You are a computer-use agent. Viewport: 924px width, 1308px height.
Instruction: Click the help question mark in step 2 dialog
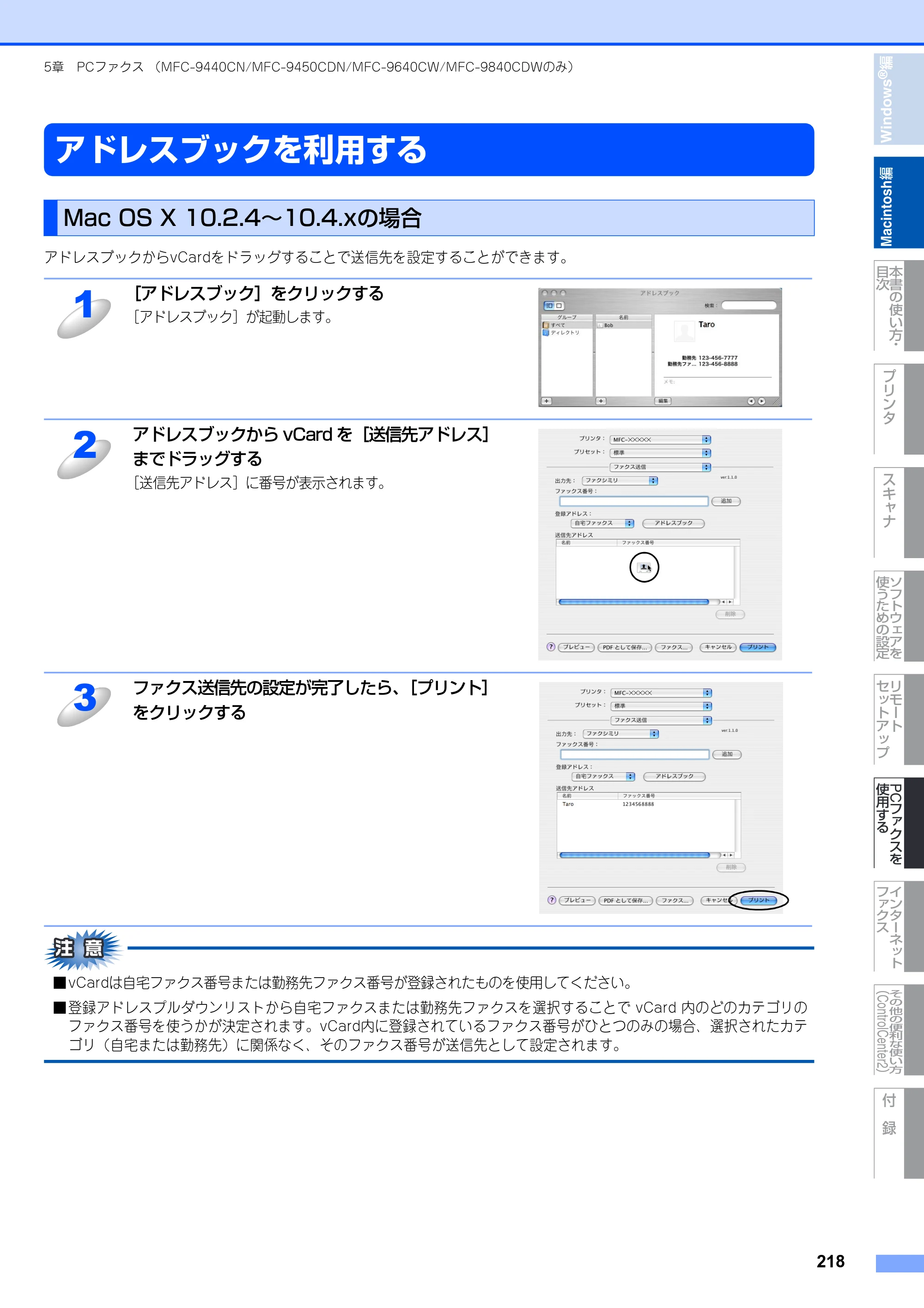click(551, 647)
